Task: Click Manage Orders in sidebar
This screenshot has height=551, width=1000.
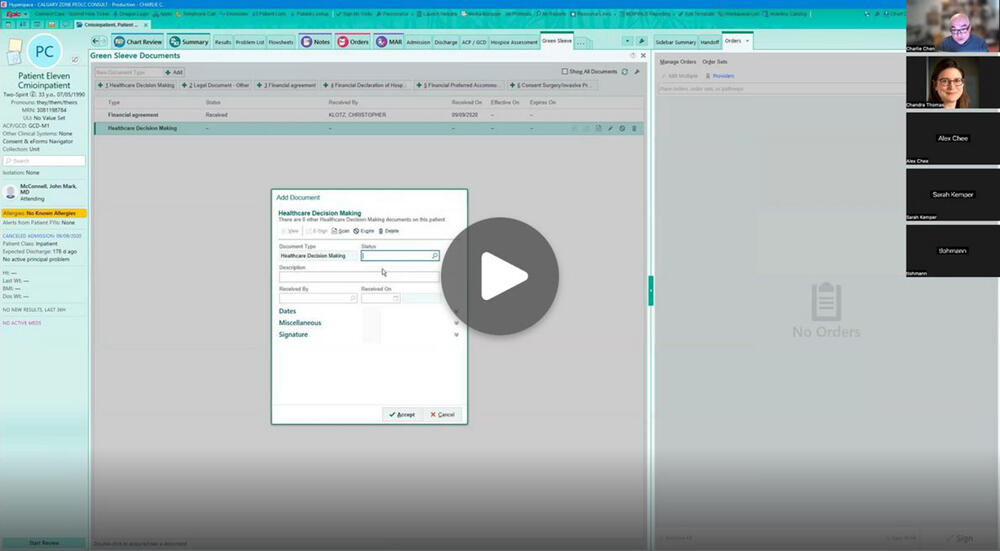Action: click(x=678, y=62)
